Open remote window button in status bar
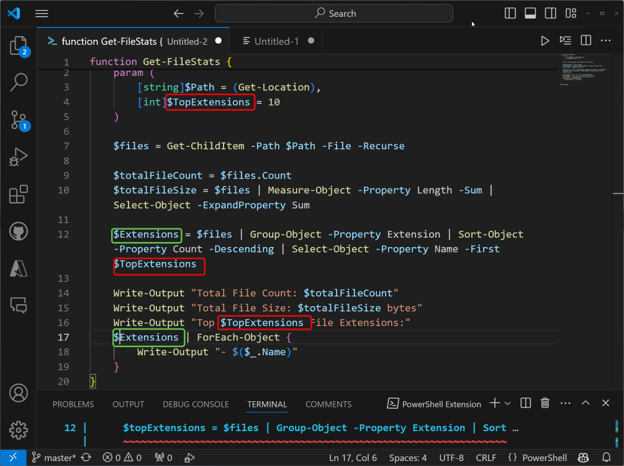This screenshot has height=466, width=624. (13, 458)
